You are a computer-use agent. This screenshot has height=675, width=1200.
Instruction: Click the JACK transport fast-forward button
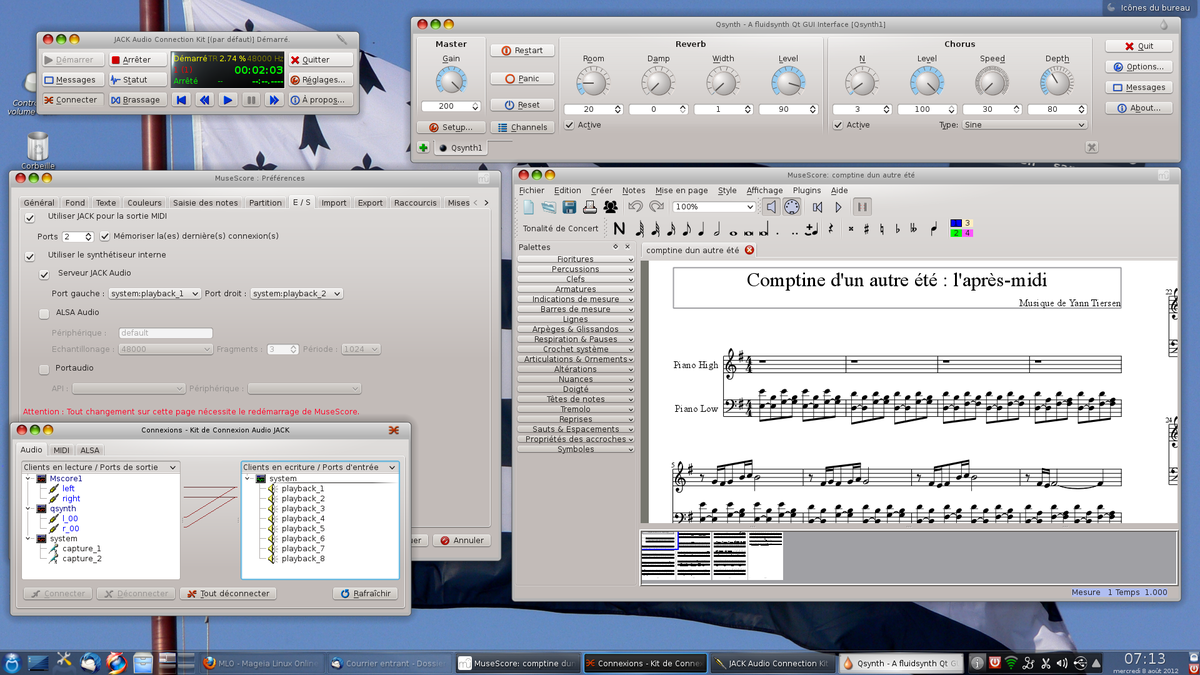(x=273, y=100)
